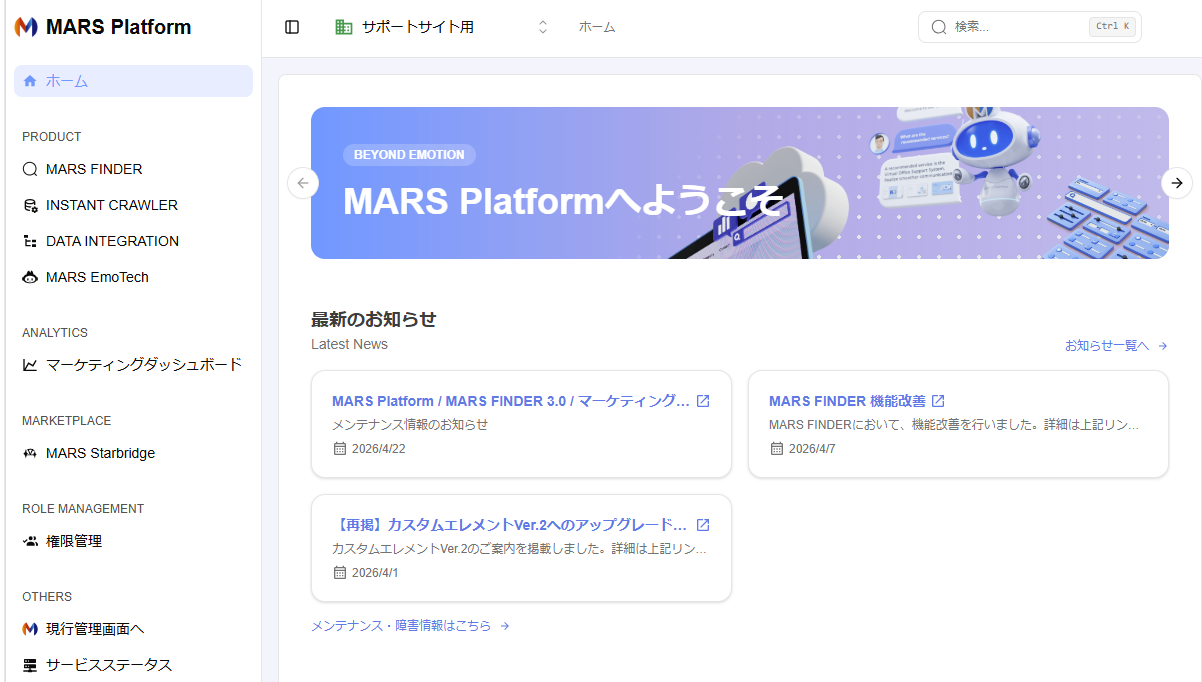The width and height of the screenshot is (1202, 682).
Task: Click the INSTANT CRAWLER database icon
Action: pos(30,205)
